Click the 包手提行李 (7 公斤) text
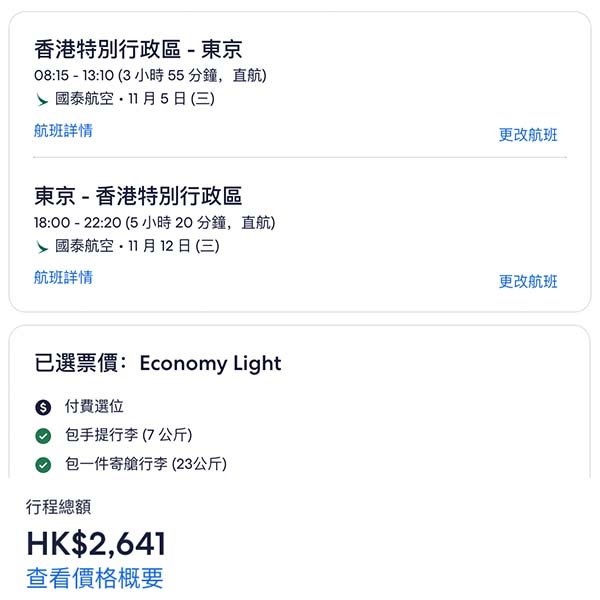The image size is (600, 600). 129,435
